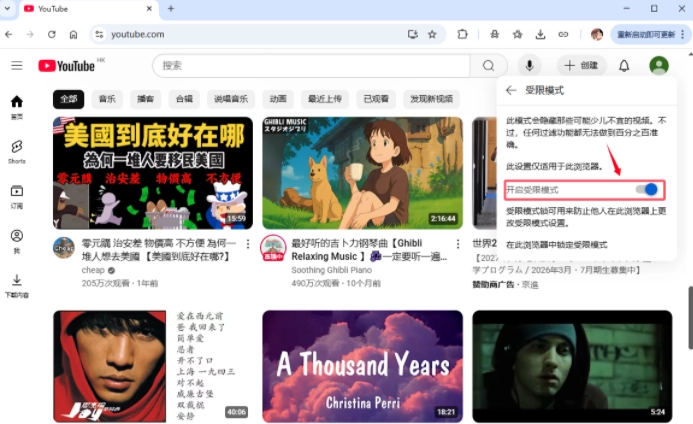
Task: Open Downloads (下载内容) in sidebar
Action: pos(17,285)
